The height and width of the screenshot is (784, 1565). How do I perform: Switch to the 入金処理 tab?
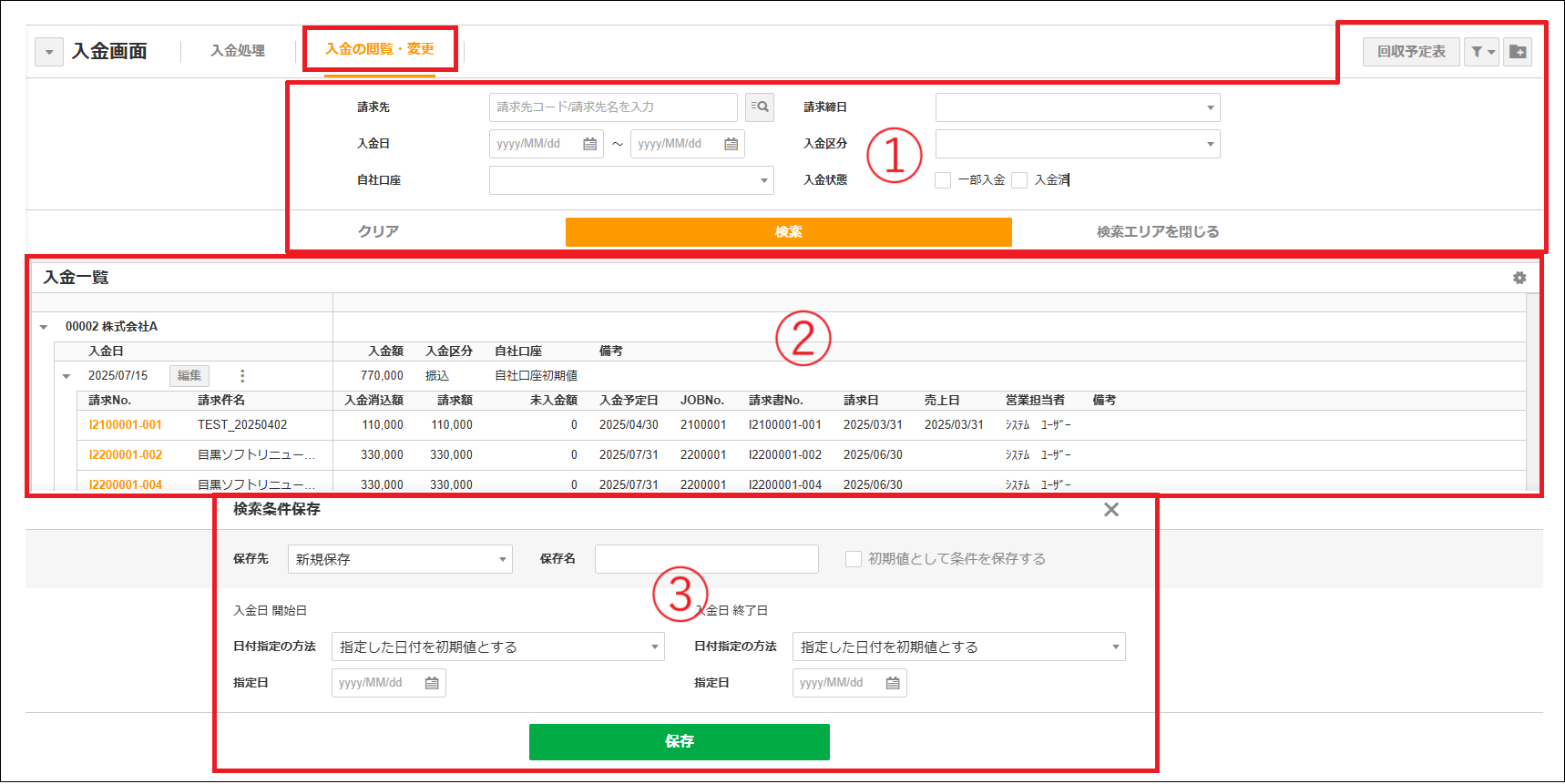(x=238, y=51)
